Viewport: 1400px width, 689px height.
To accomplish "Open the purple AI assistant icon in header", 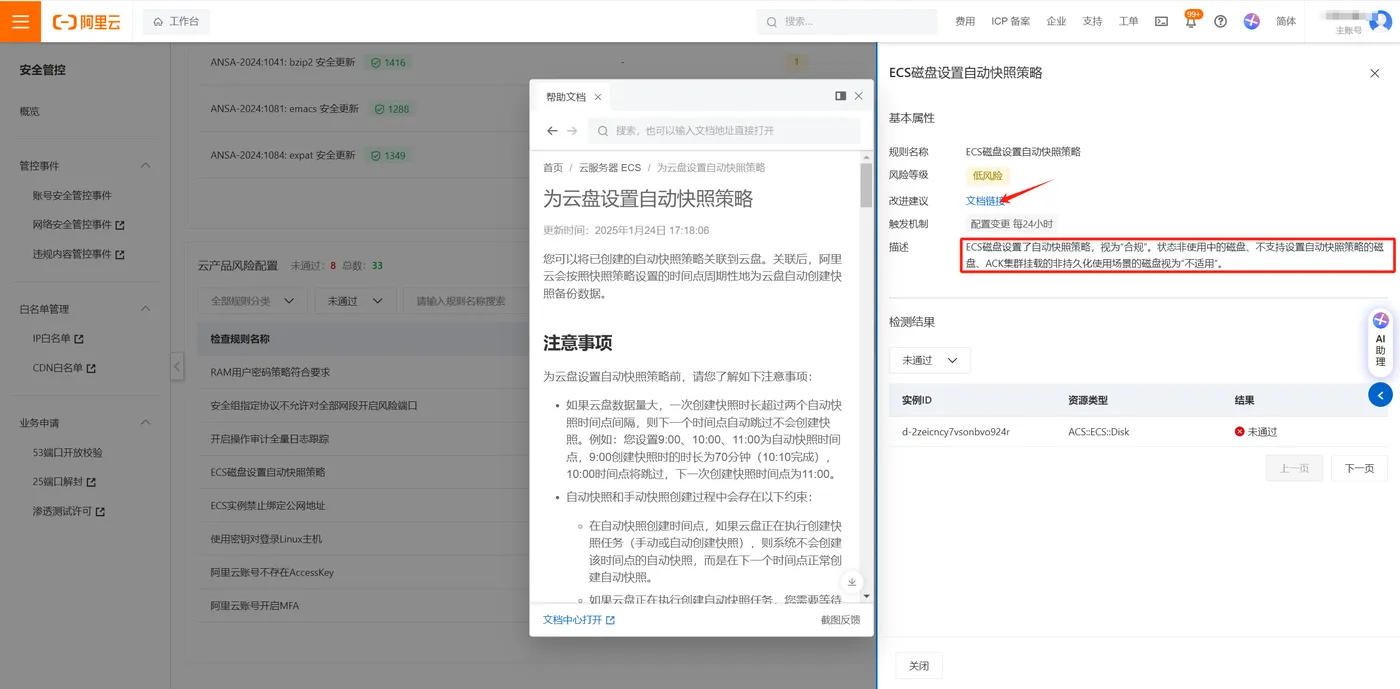I will (x=1251, y=21).
